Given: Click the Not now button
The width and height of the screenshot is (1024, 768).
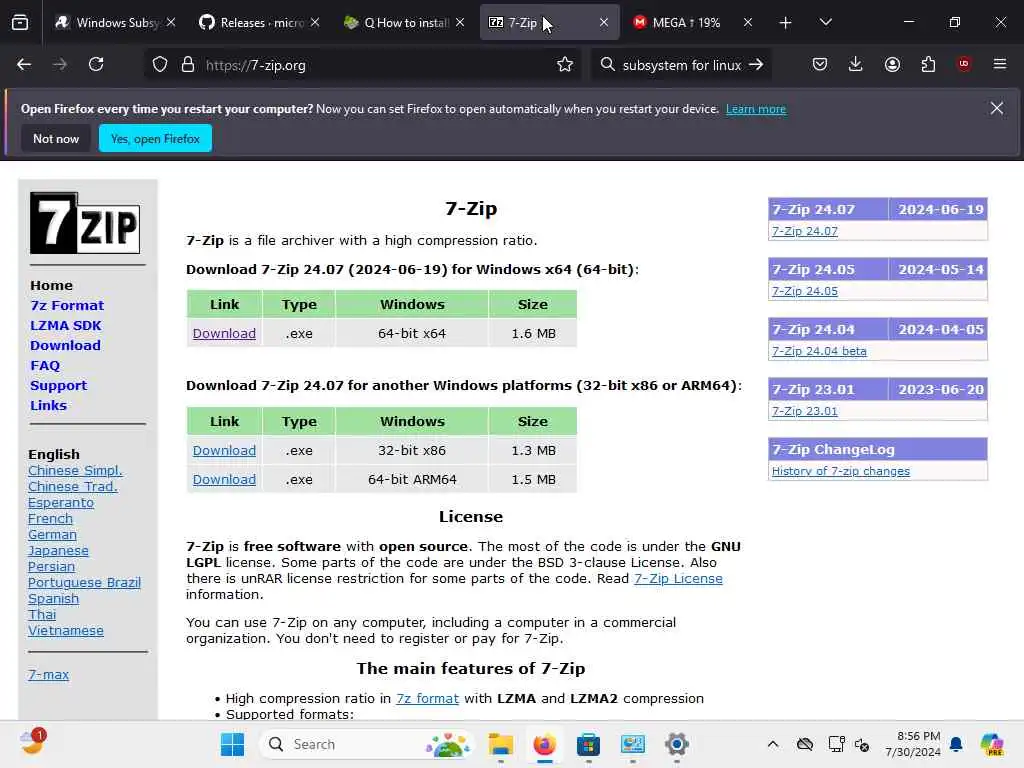Looking at the screenshot, I should click(x=56, y=138).
